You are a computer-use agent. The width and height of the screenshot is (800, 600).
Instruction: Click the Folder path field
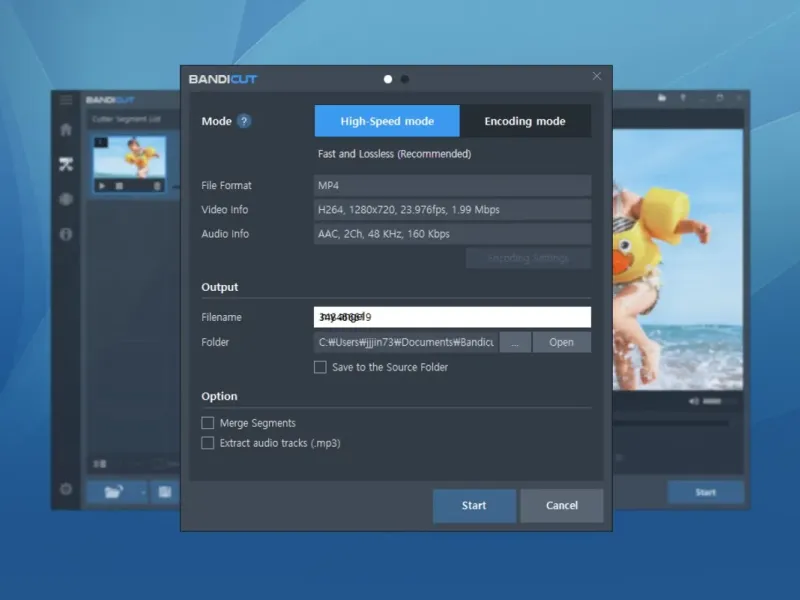[x=406, y=342]
